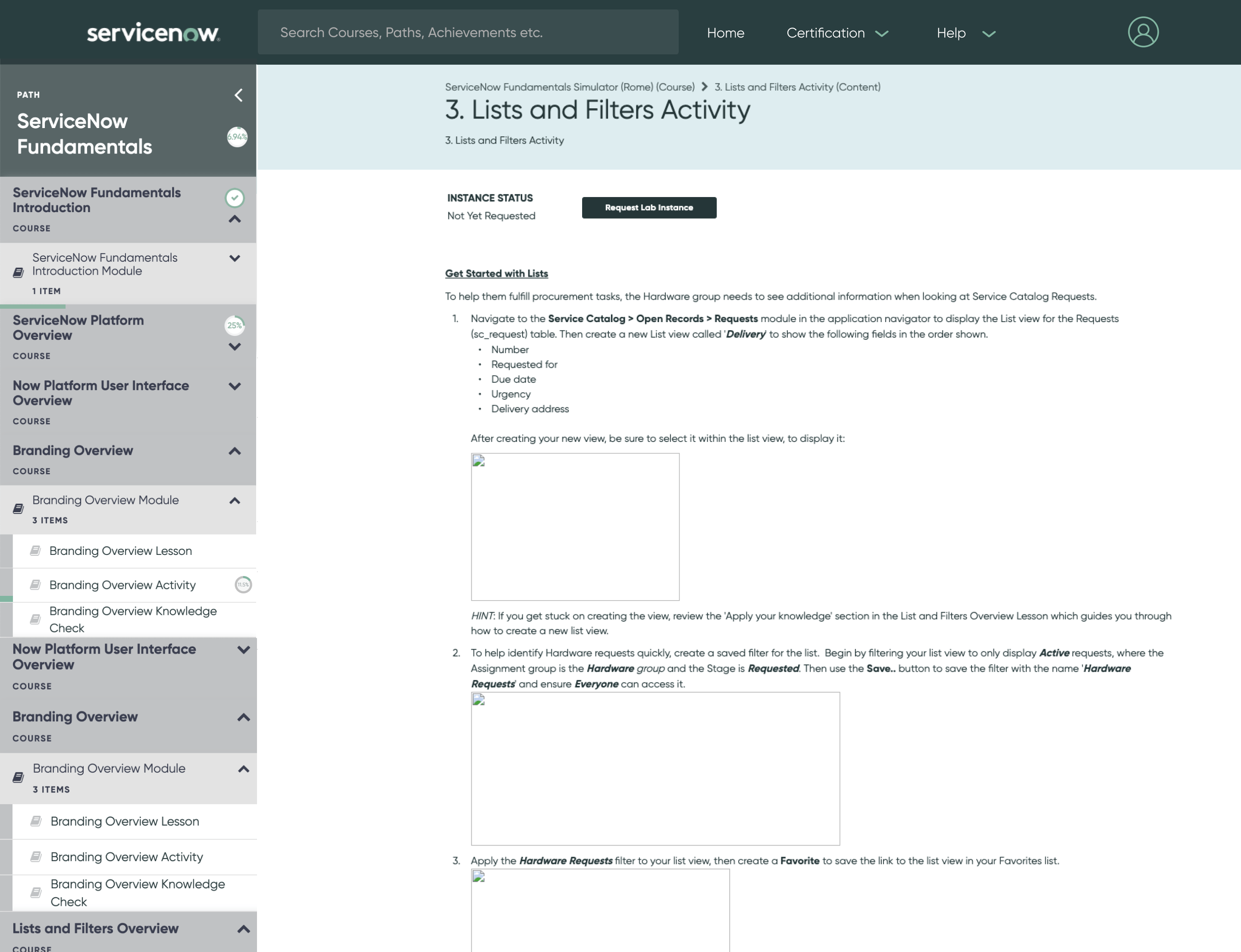Click the ServiceNow Fundamentals path title
This screenshot has width=1241, height=952.
click(85, 134)
